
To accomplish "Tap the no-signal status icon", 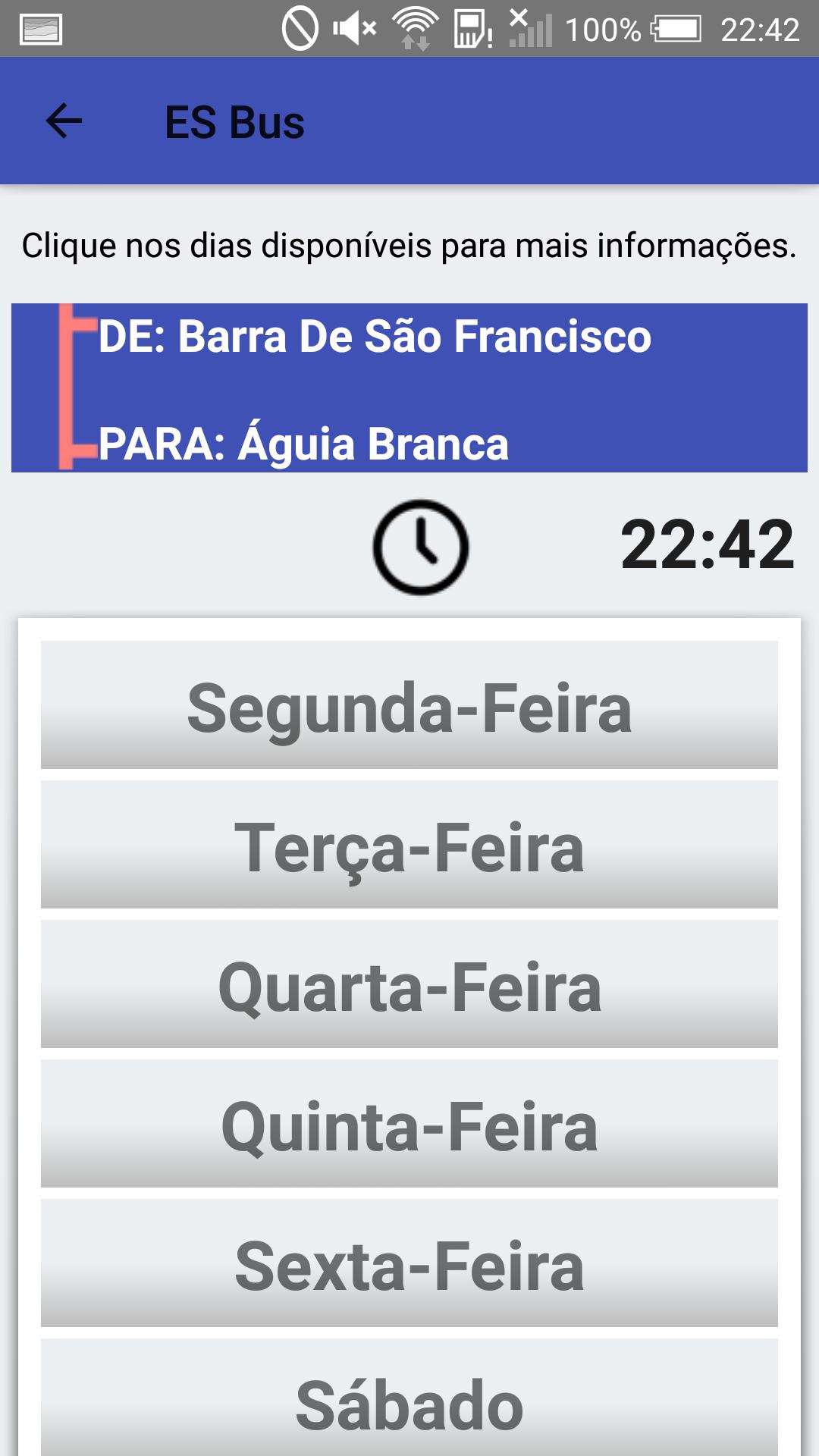I will (x=530, y=29).
